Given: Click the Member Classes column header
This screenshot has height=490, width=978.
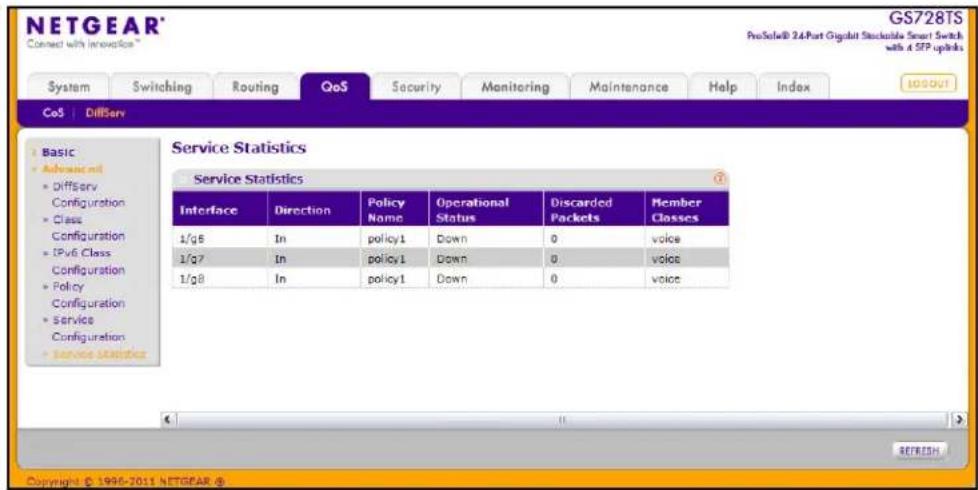Looking at the screenshot, I should coord(686,210).
